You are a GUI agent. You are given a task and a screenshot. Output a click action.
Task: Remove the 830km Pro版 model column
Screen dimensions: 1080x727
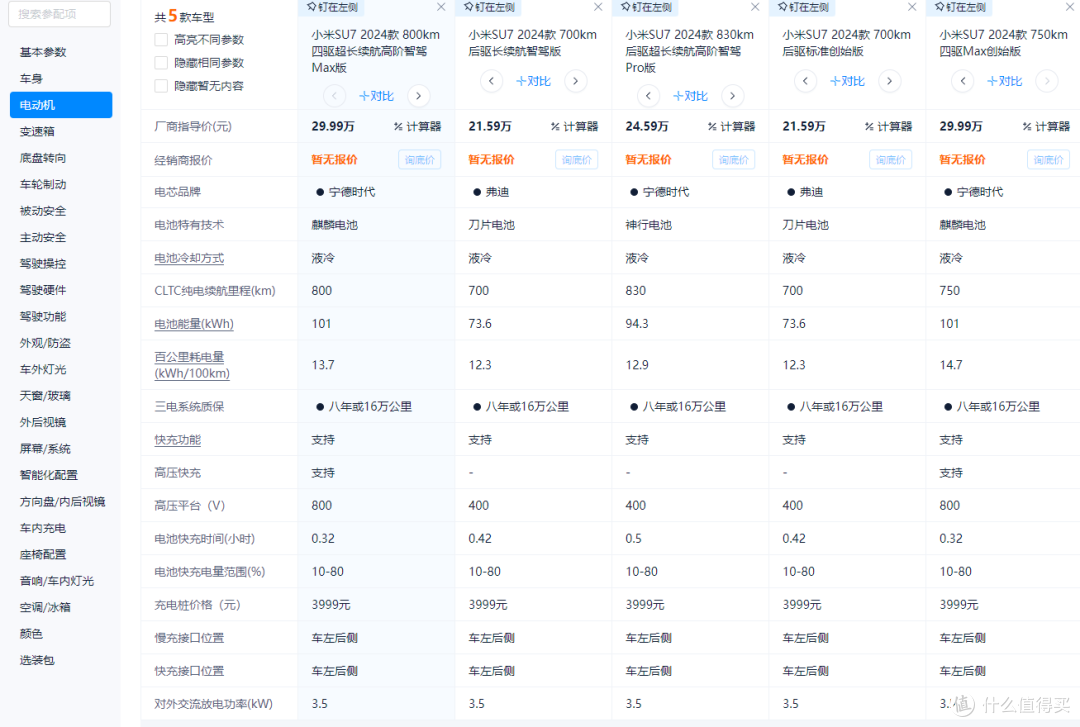(756, 7)
